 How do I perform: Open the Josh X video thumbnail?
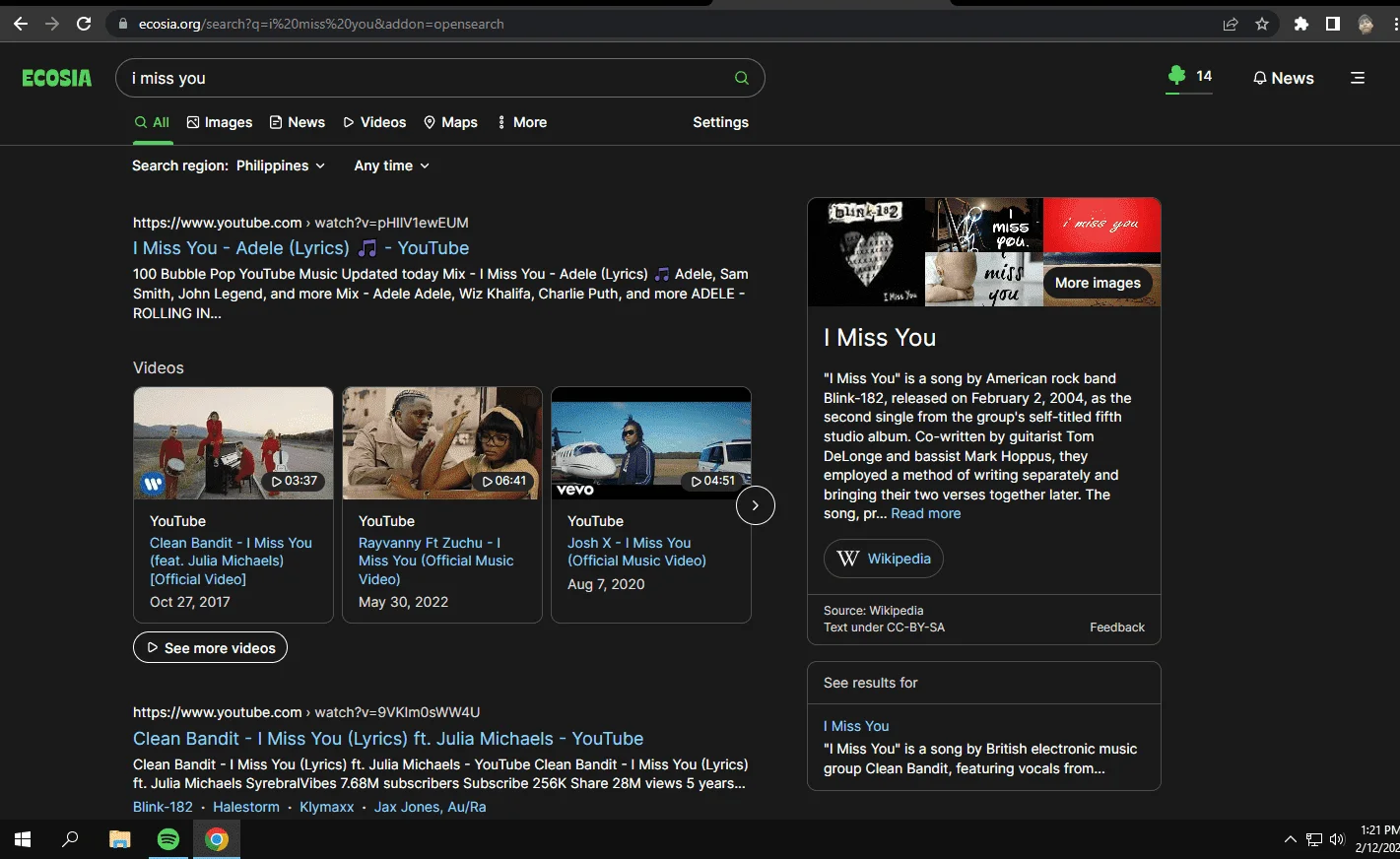pyautogui.click(x=651, y=443)
